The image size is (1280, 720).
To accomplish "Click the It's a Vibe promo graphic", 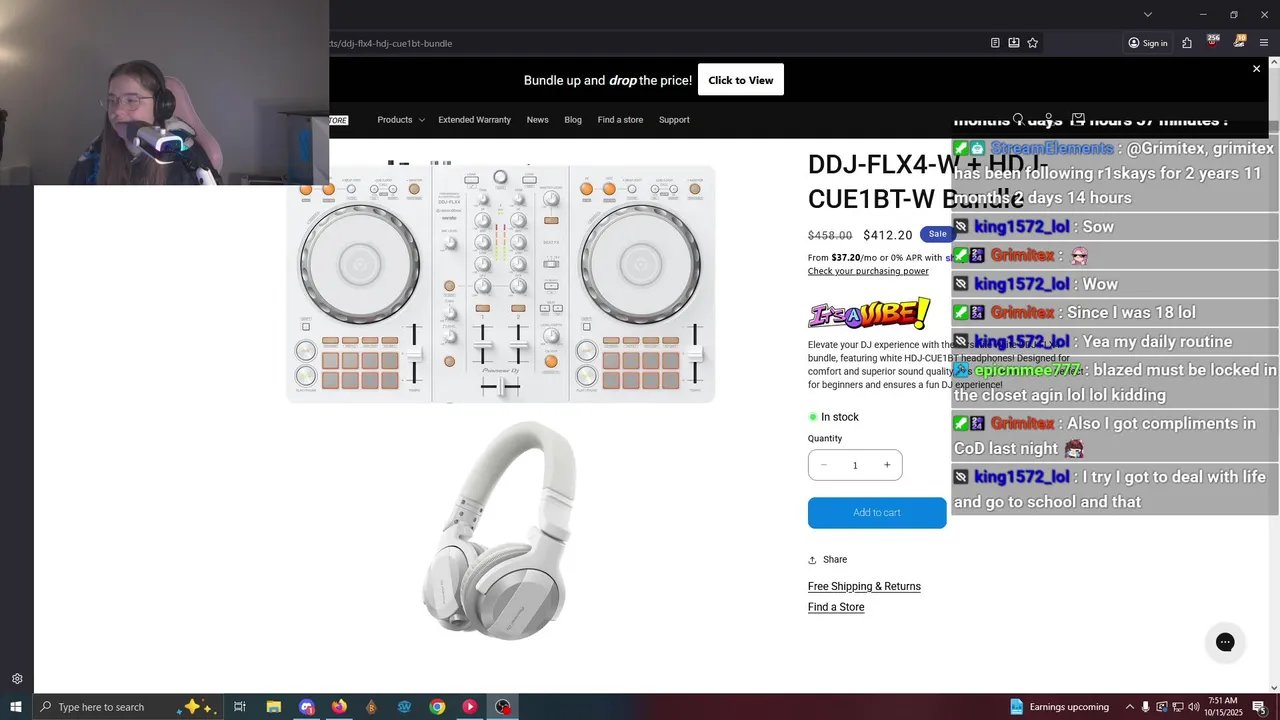I will (869, 313).
